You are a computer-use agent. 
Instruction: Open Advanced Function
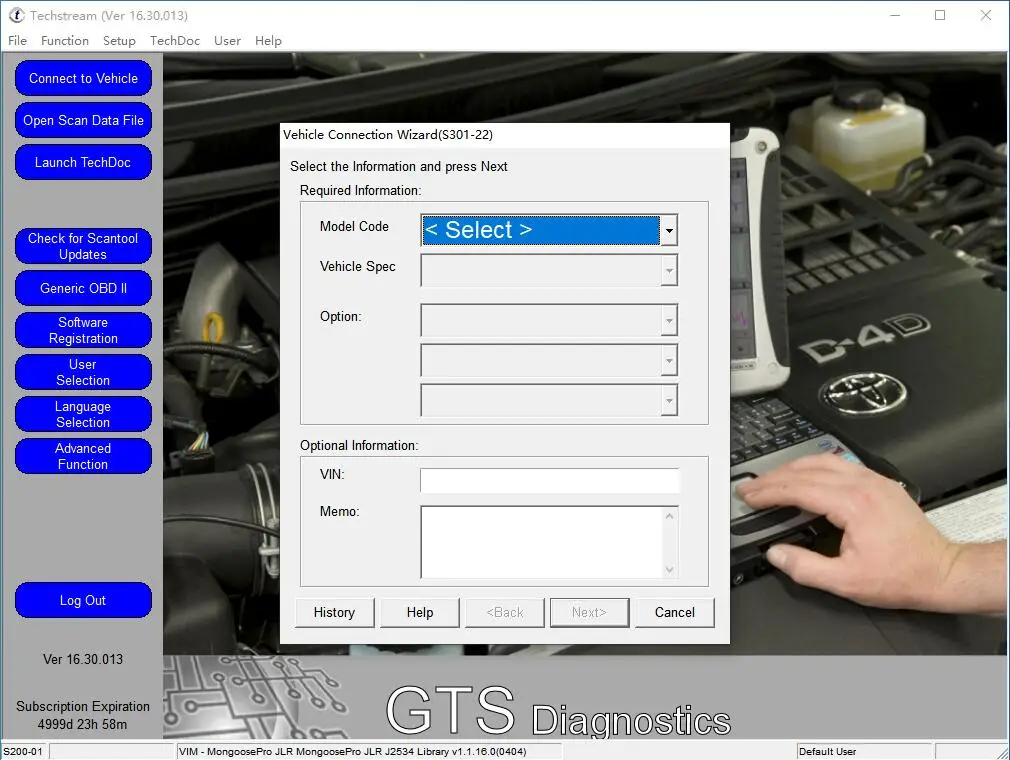click(x=83, y=456)
